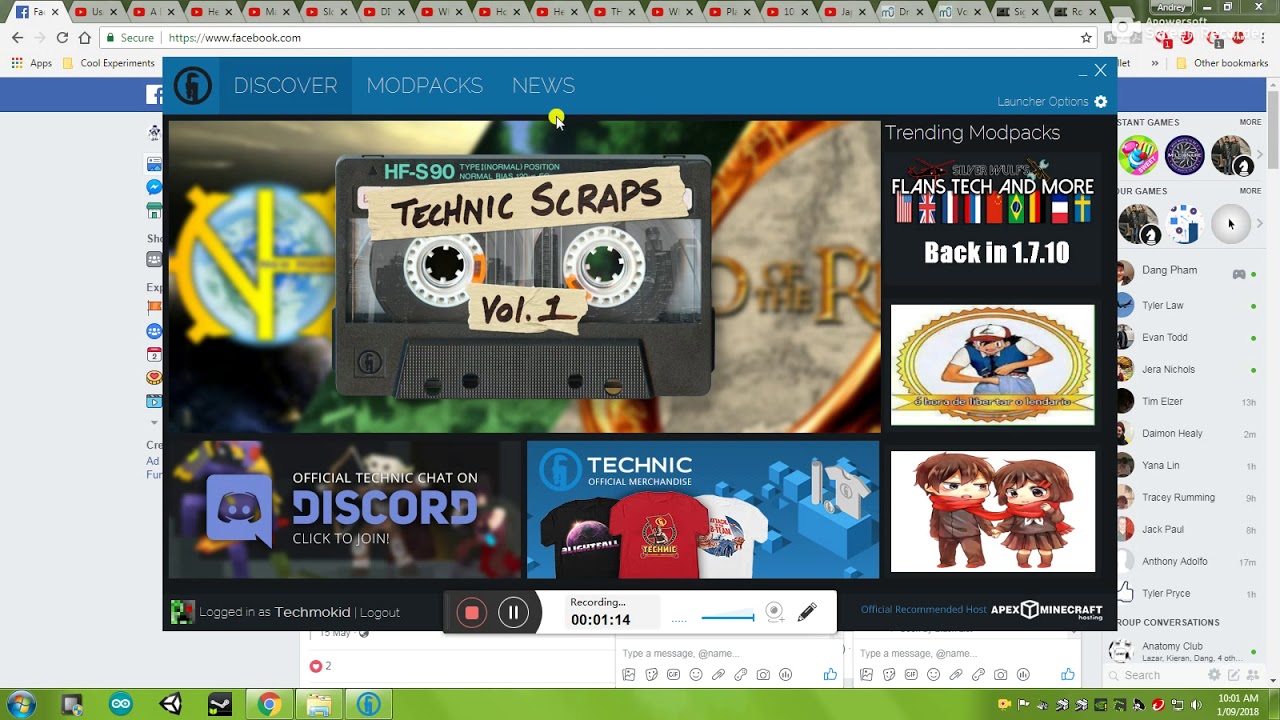Select the pencil annotation tool in the recorder

pos(807,612)
